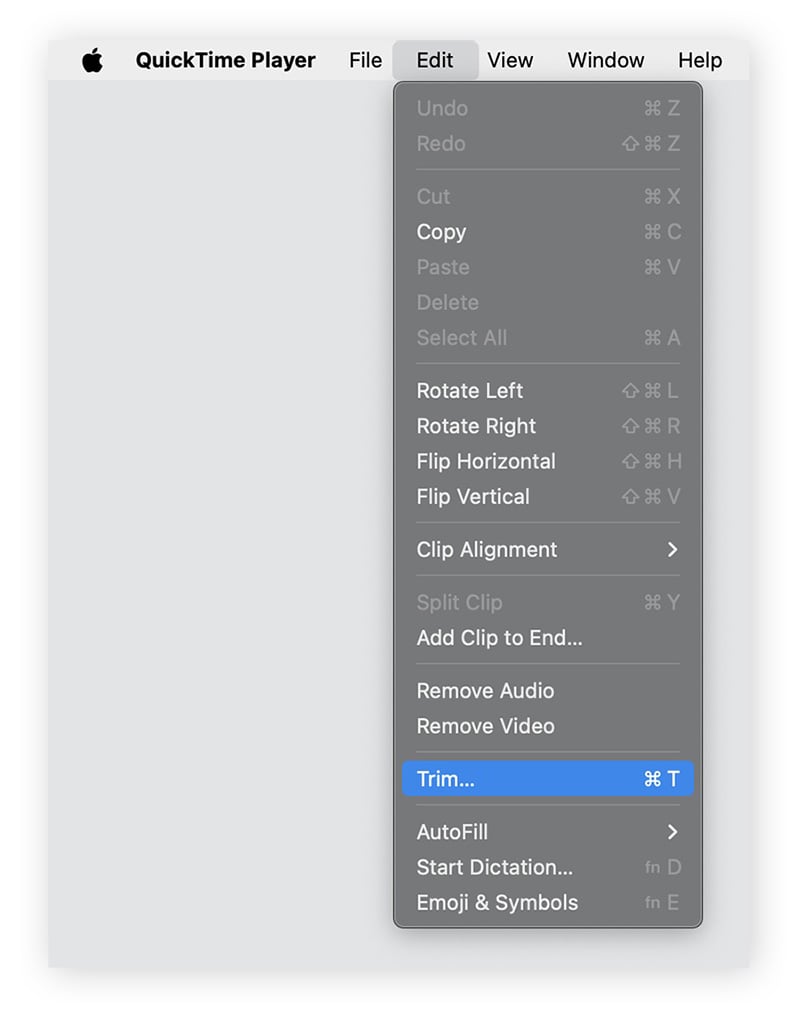Open the Window menu
800x1019 pixels.
coord(605,60)
